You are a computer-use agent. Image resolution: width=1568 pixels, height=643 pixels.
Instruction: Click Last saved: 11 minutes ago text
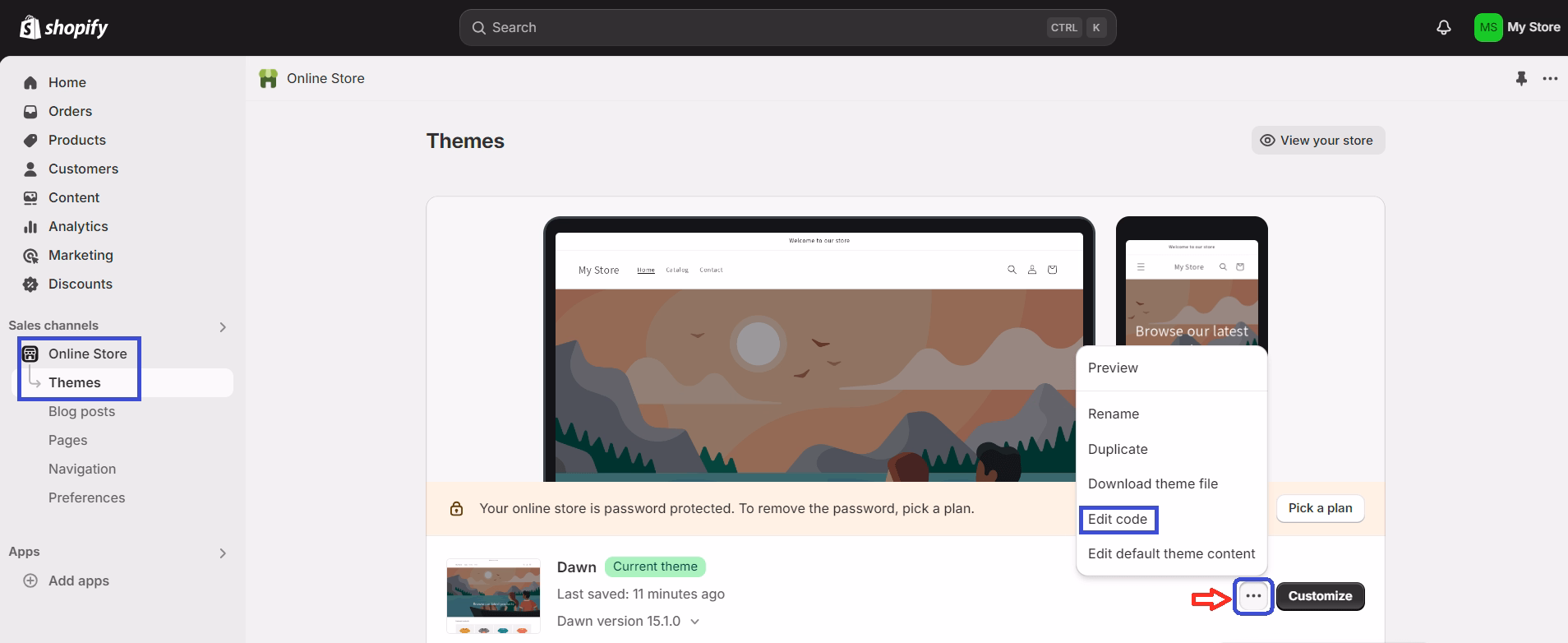click(x=640, y=594)
